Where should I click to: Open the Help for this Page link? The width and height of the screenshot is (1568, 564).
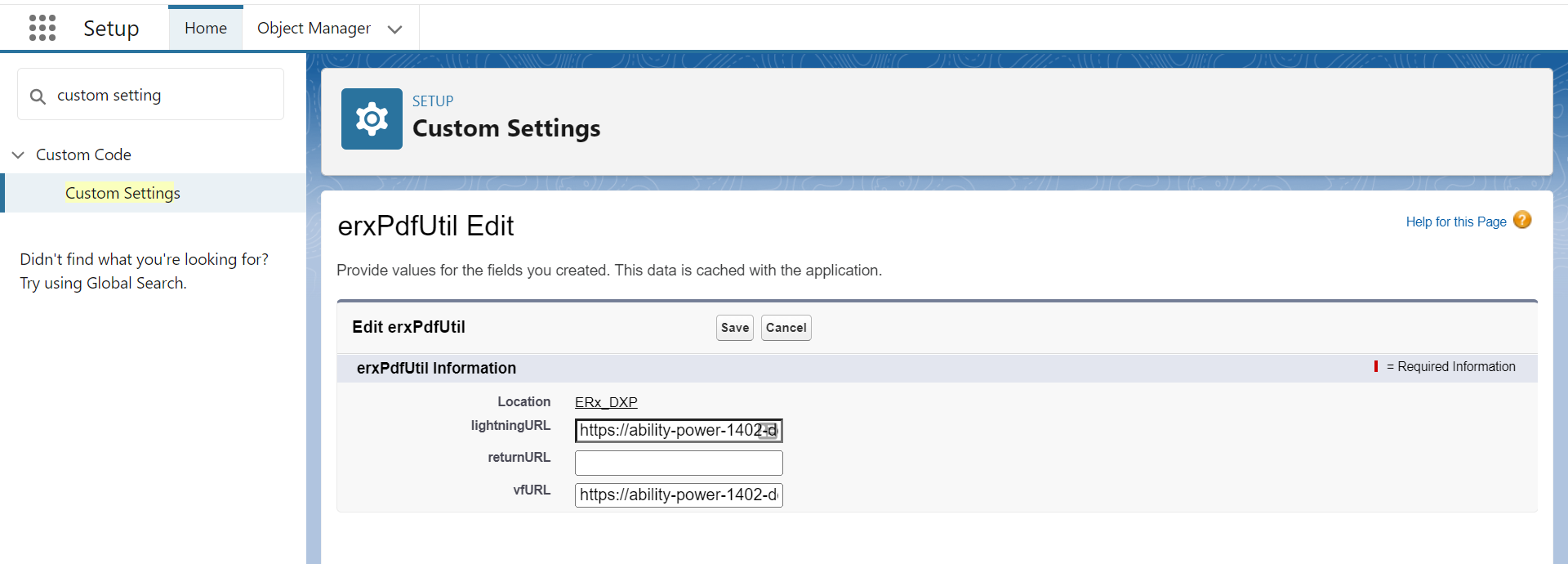[1455, 222]
